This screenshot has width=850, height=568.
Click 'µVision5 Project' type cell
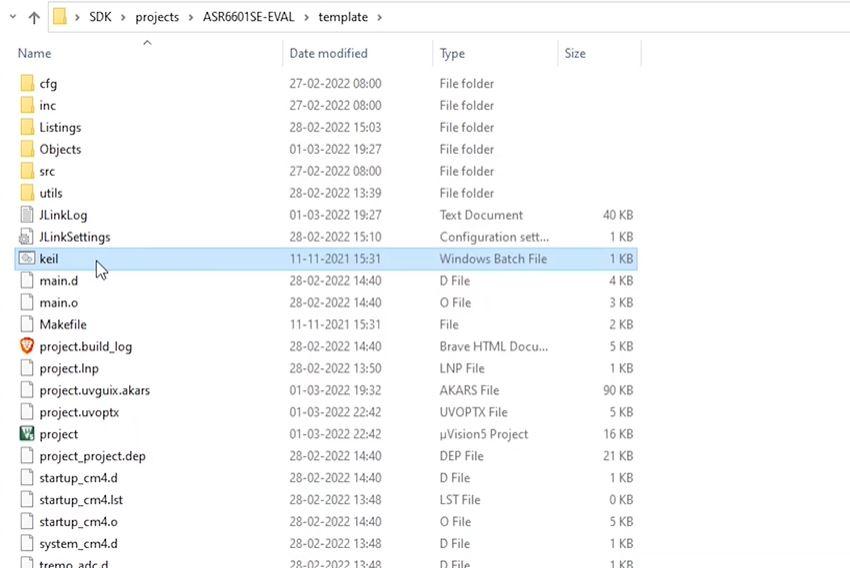point(484,434)
